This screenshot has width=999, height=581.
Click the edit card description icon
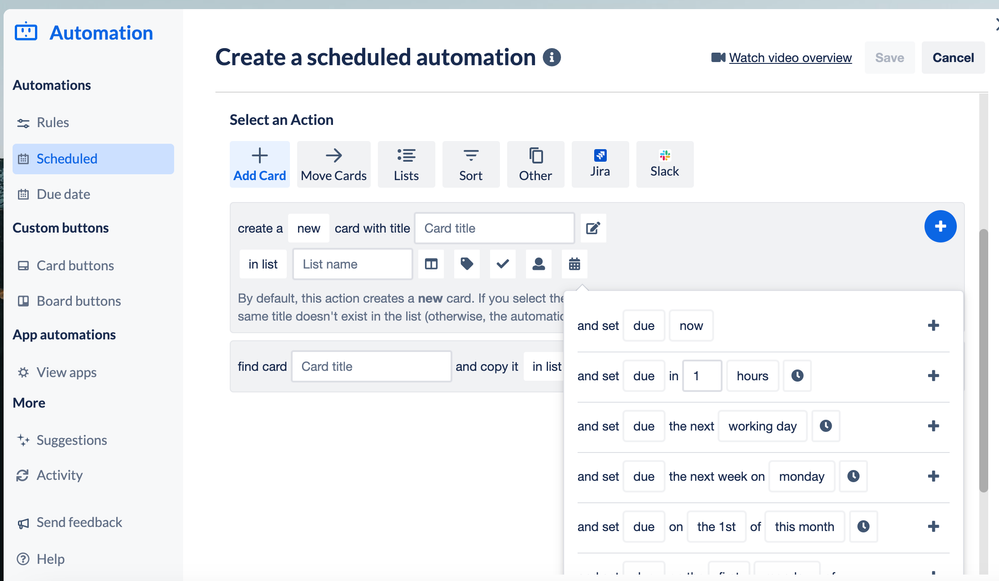tap(593, 228)
